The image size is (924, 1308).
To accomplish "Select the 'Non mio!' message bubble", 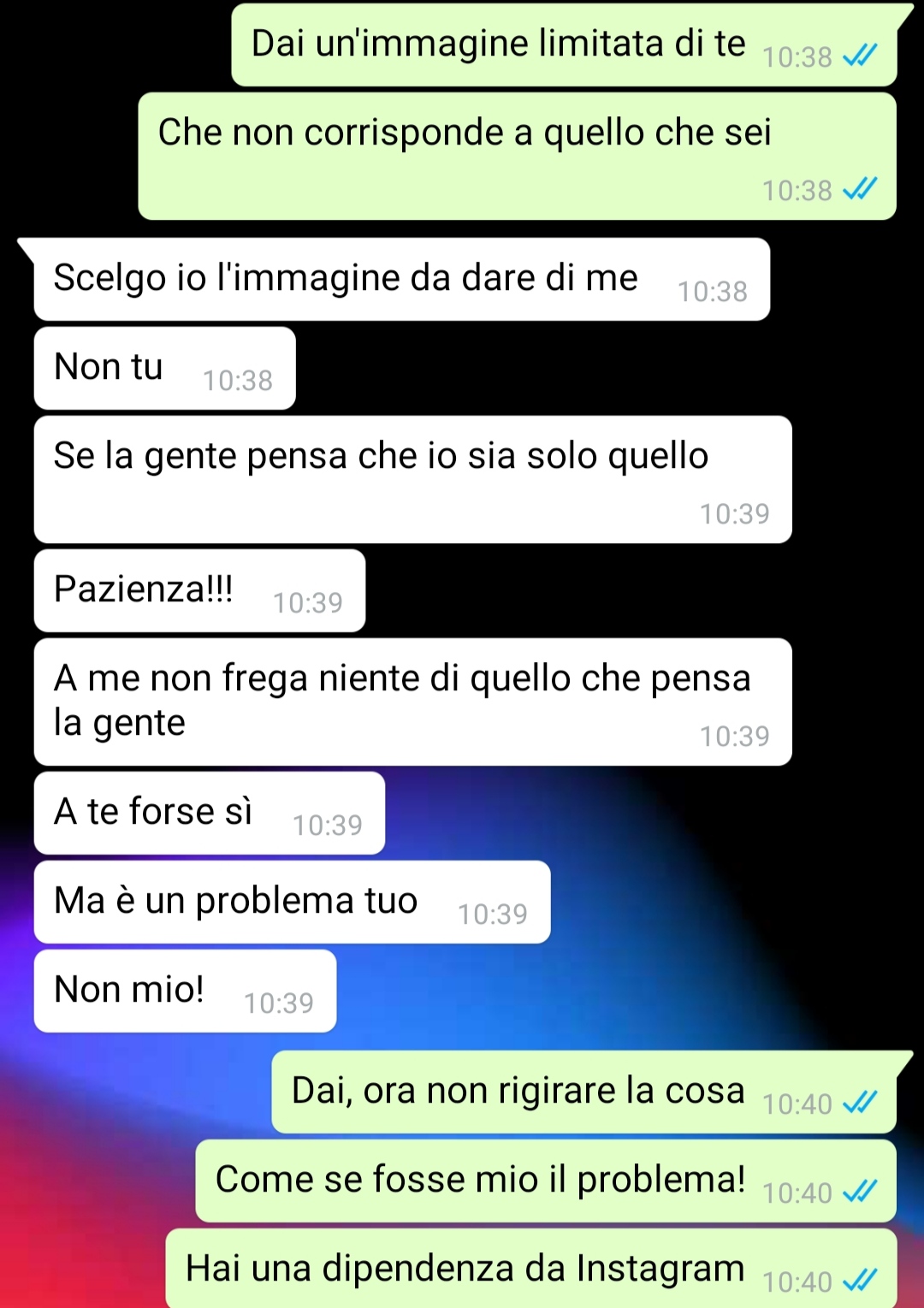I will (186, 991).
